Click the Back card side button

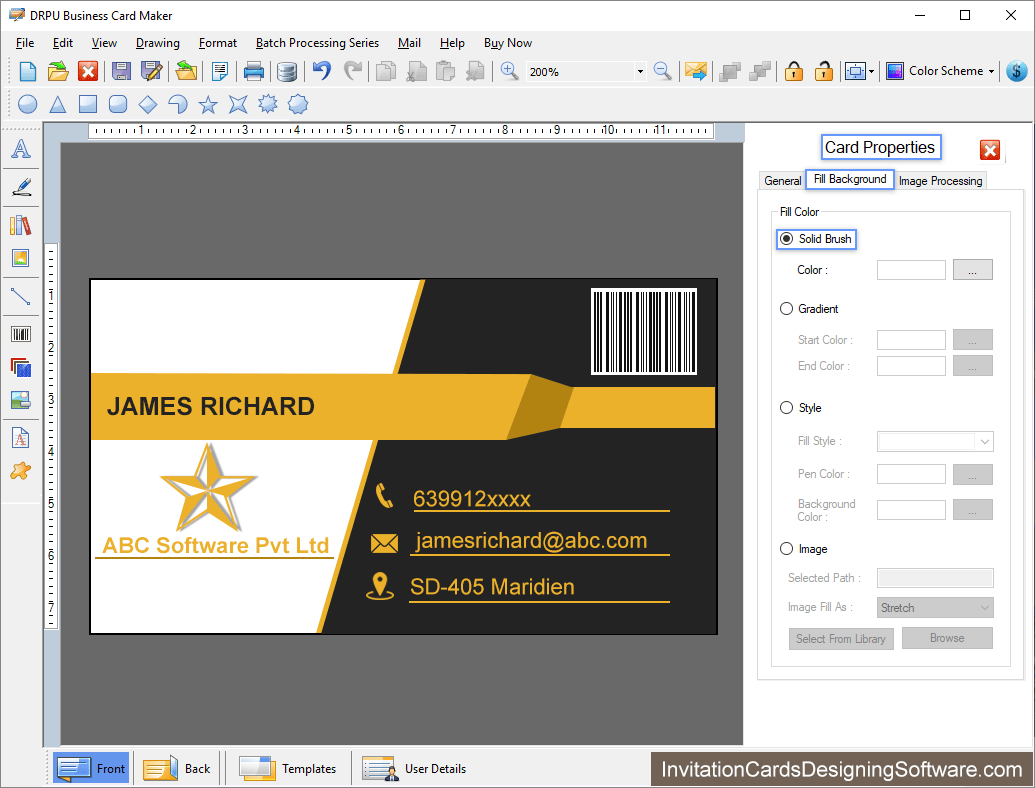tap(178, 768)
